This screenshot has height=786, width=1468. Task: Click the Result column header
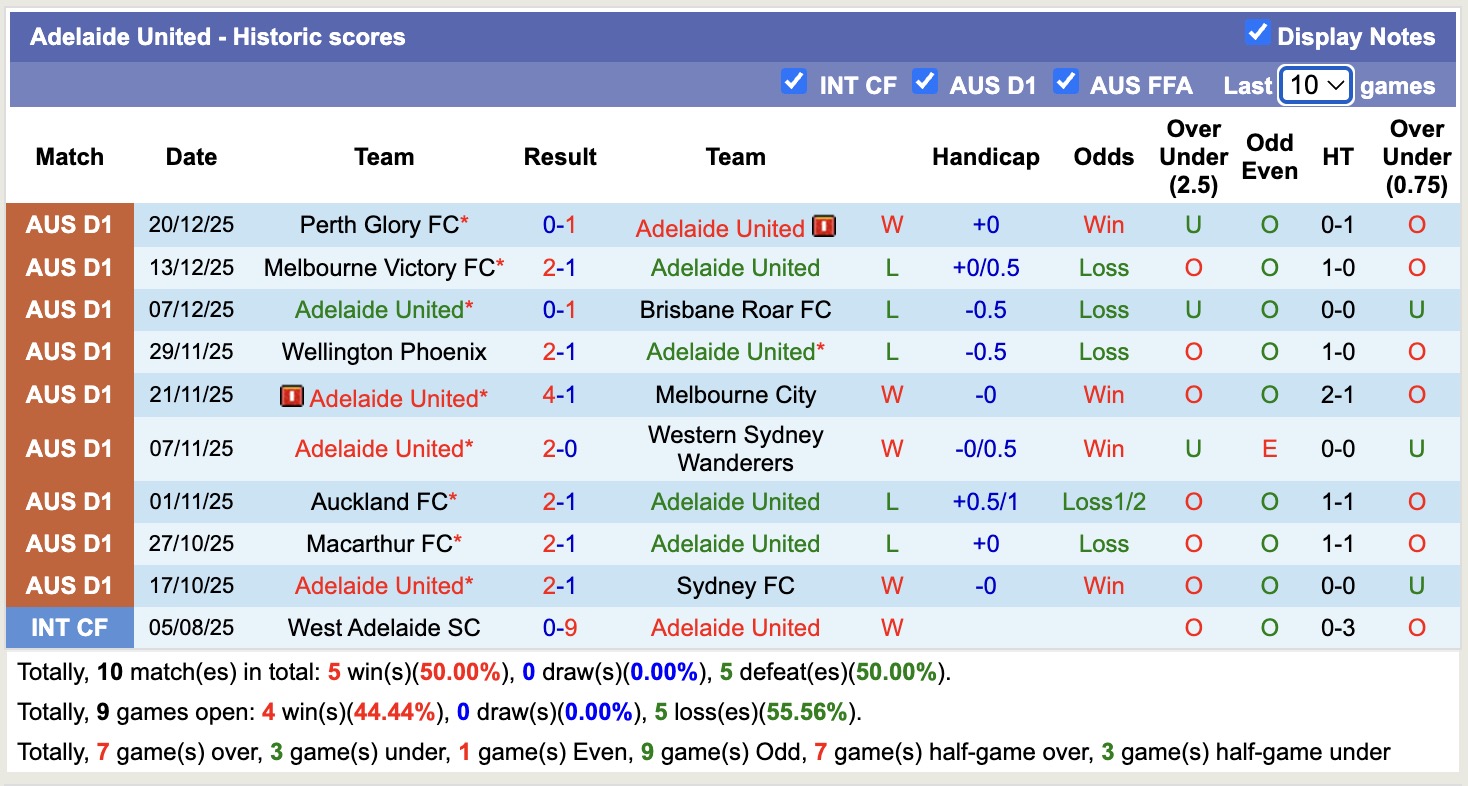(x=560, y=157)
